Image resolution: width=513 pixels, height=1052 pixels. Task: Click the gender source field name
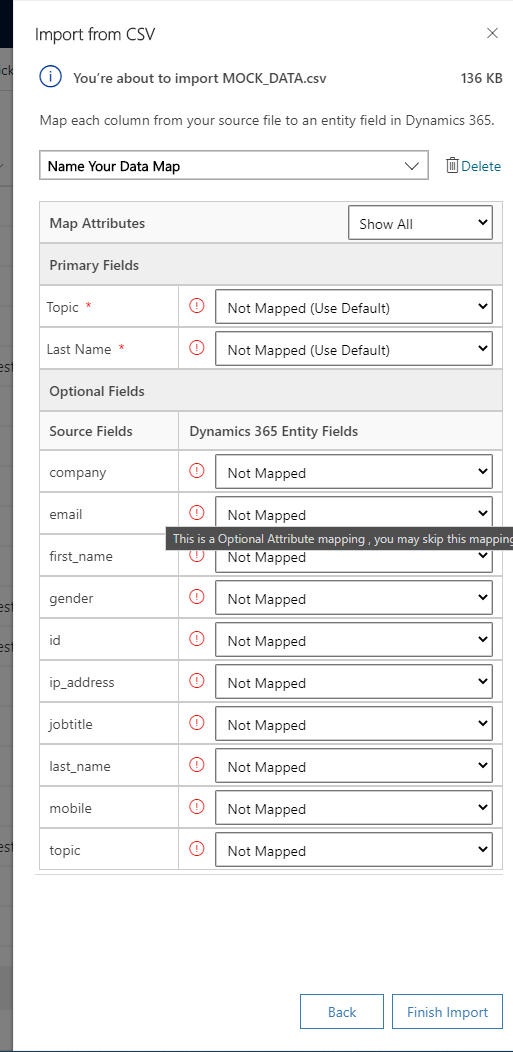(x=71, y=598)
